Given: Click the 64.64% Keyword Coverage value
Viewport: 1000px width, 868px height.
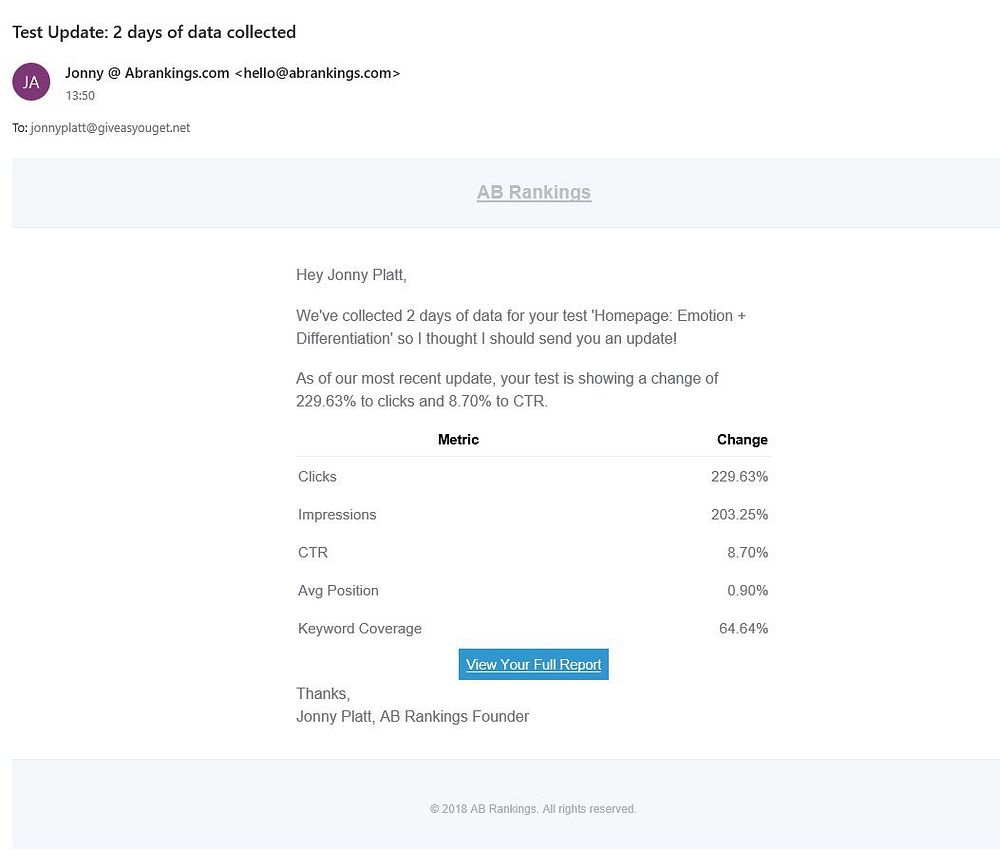Looking at the screenshot, I should coord(743,629).
